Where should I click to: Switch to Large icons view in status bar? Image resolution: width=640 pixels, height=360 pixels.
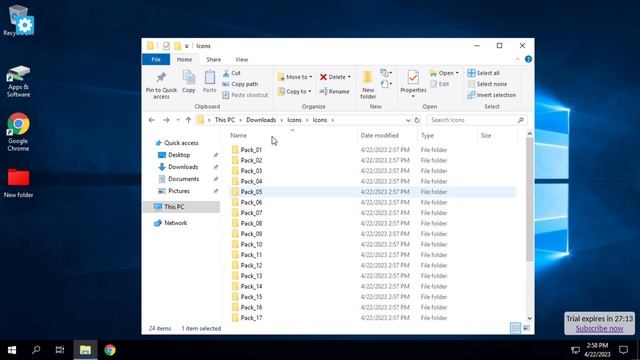(x=527, y=328)
